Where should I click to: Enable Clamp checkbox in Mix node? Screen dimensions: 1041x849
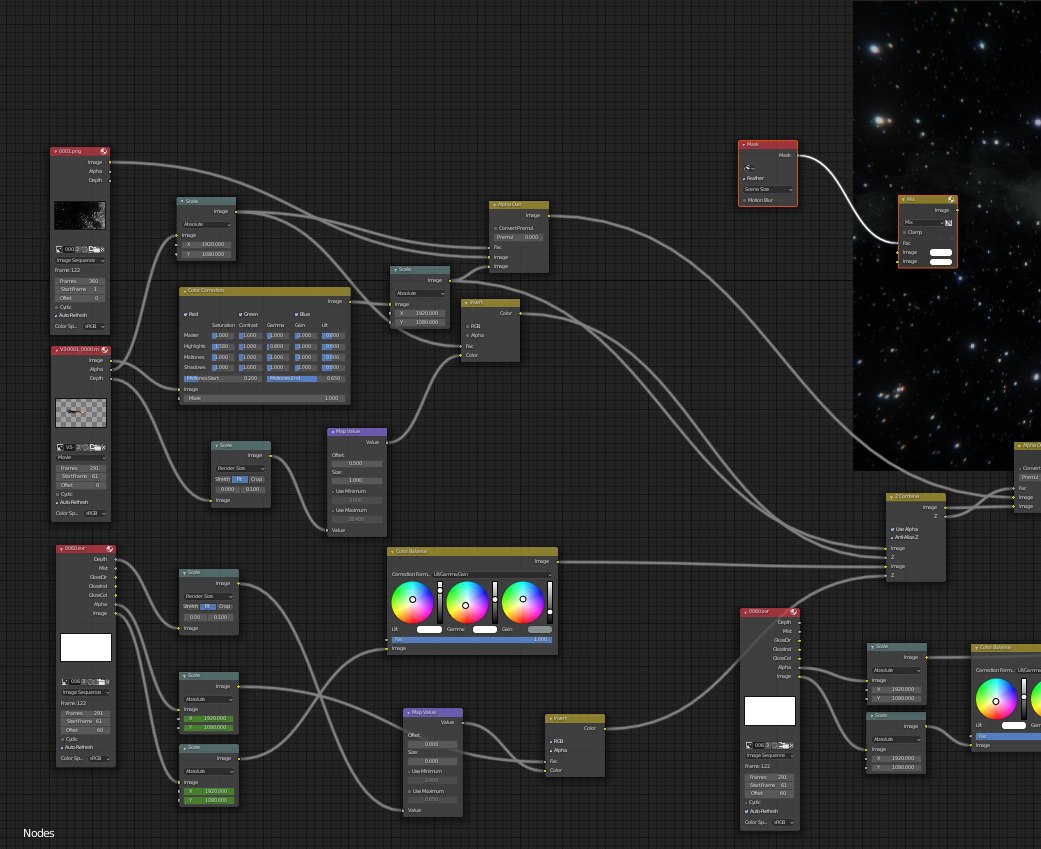click(x=904, y=232)
